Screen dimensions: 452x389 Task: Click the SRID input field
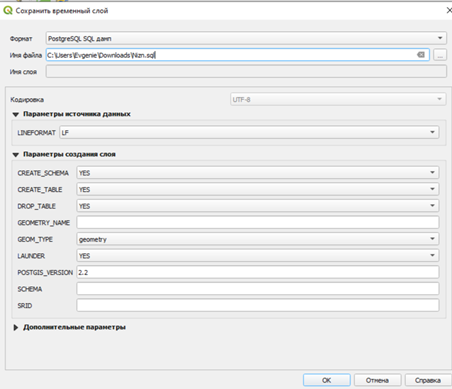coord(258,305)
